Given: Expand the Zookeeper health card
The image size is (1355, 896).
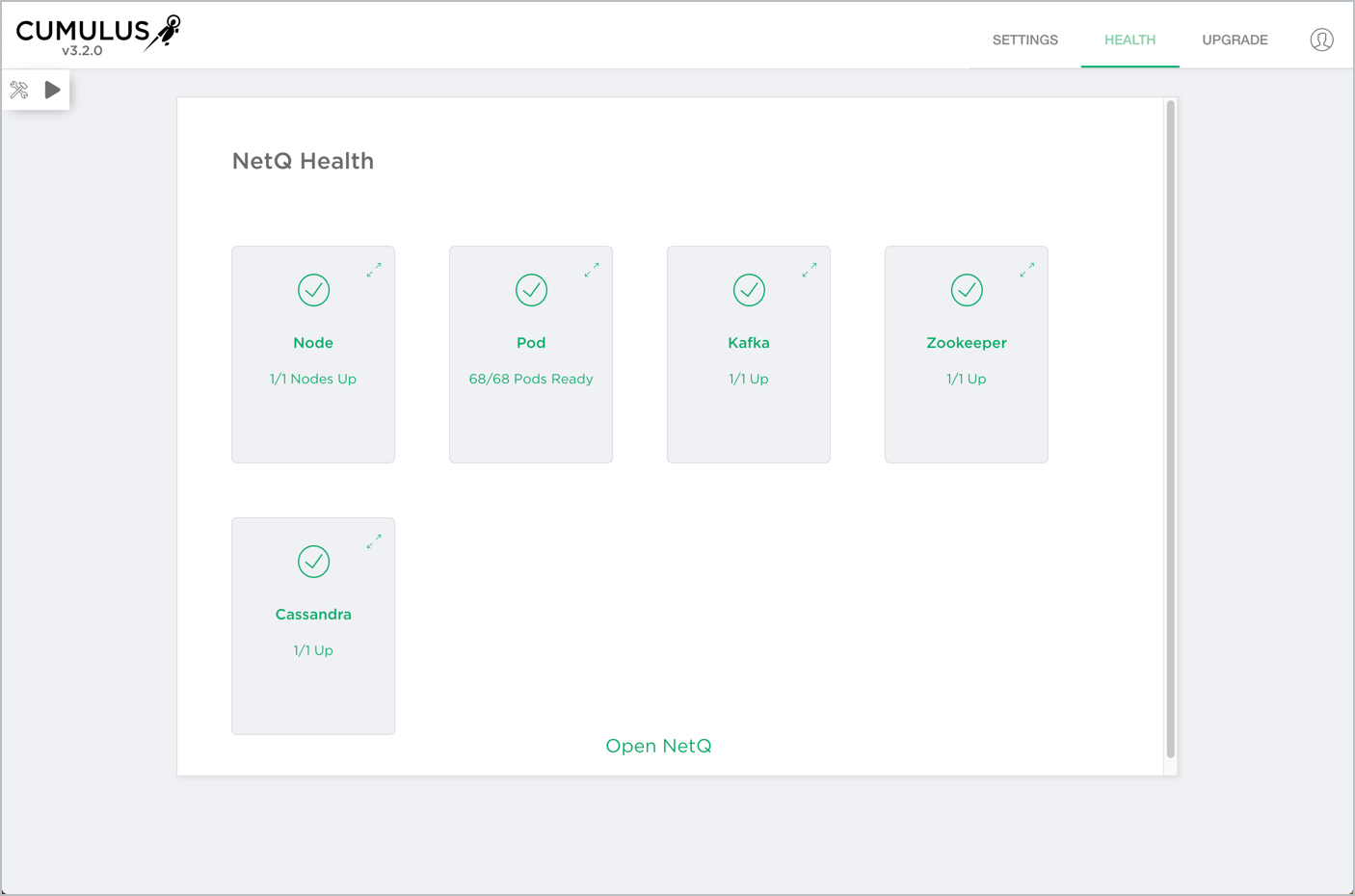Looking at the screenshot, I should [1027, 271].
